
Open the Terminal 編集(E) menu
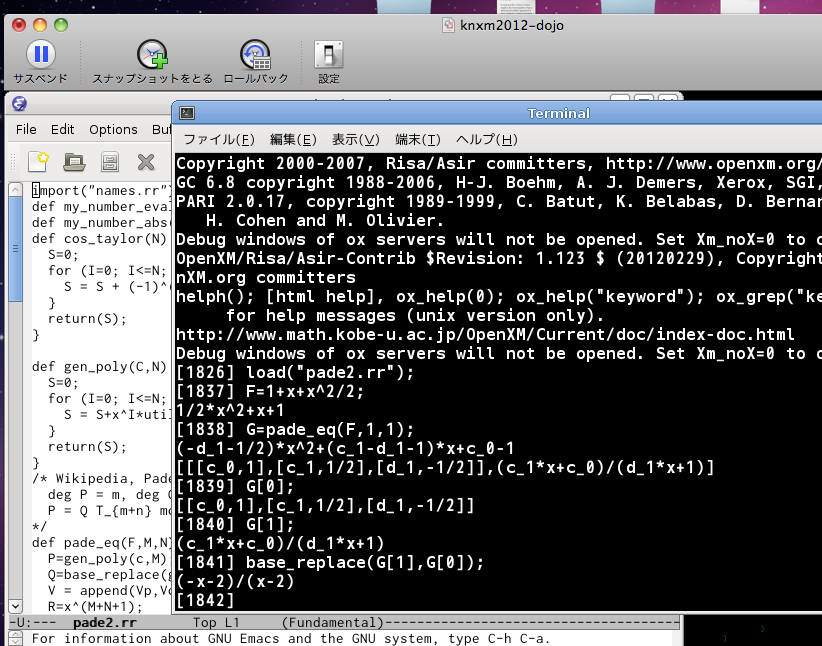click(x=294, y=139)
